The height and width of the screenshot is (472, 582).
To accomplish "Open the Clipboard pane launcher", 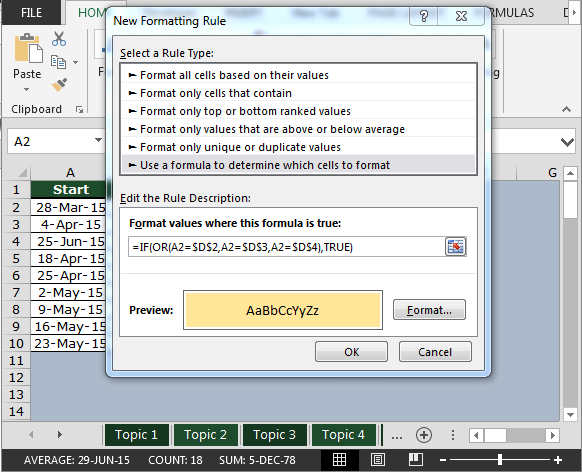I will point(79,109).
